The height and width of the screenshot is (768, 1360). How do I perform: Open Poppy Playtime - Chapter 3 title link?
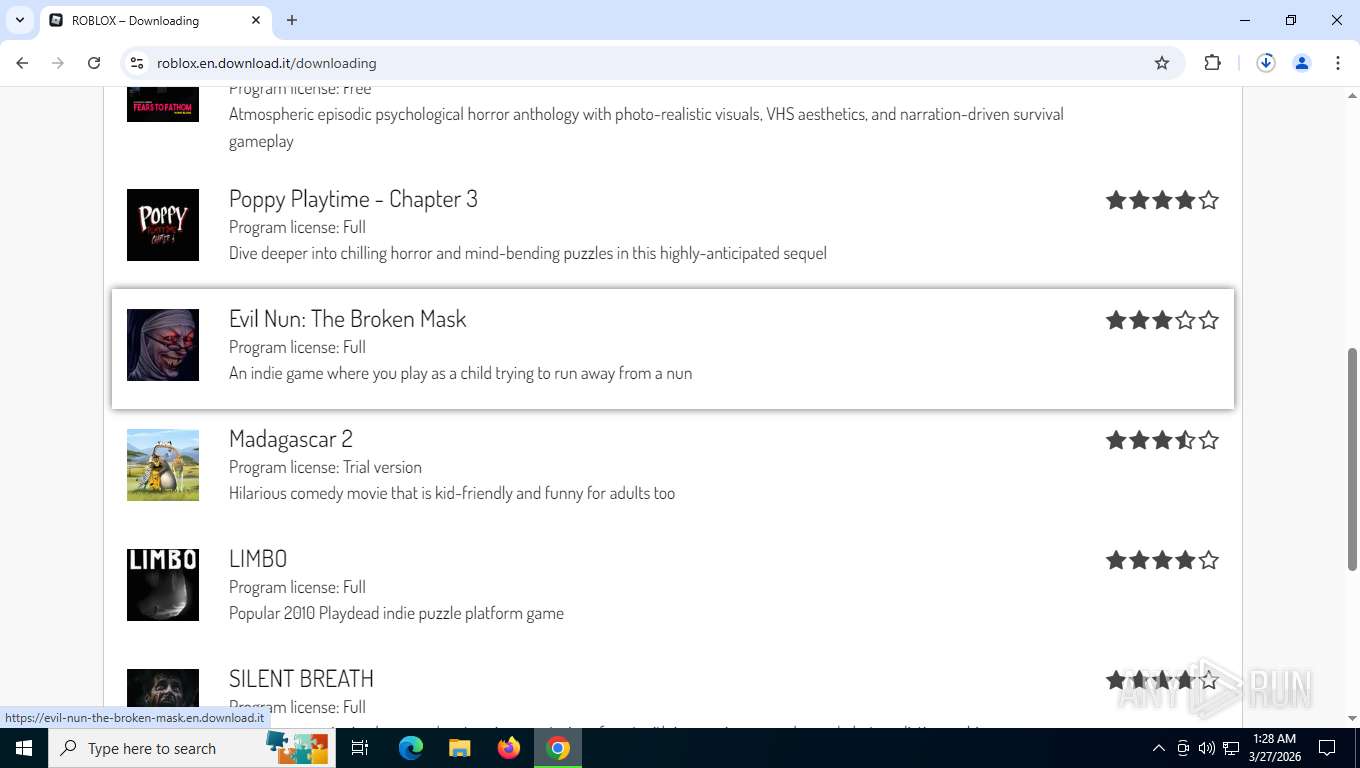(353, 199)
